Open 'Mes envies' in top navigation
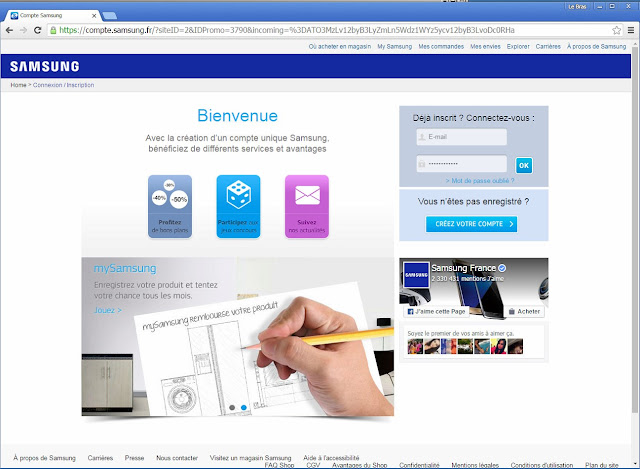 [485, 47]
